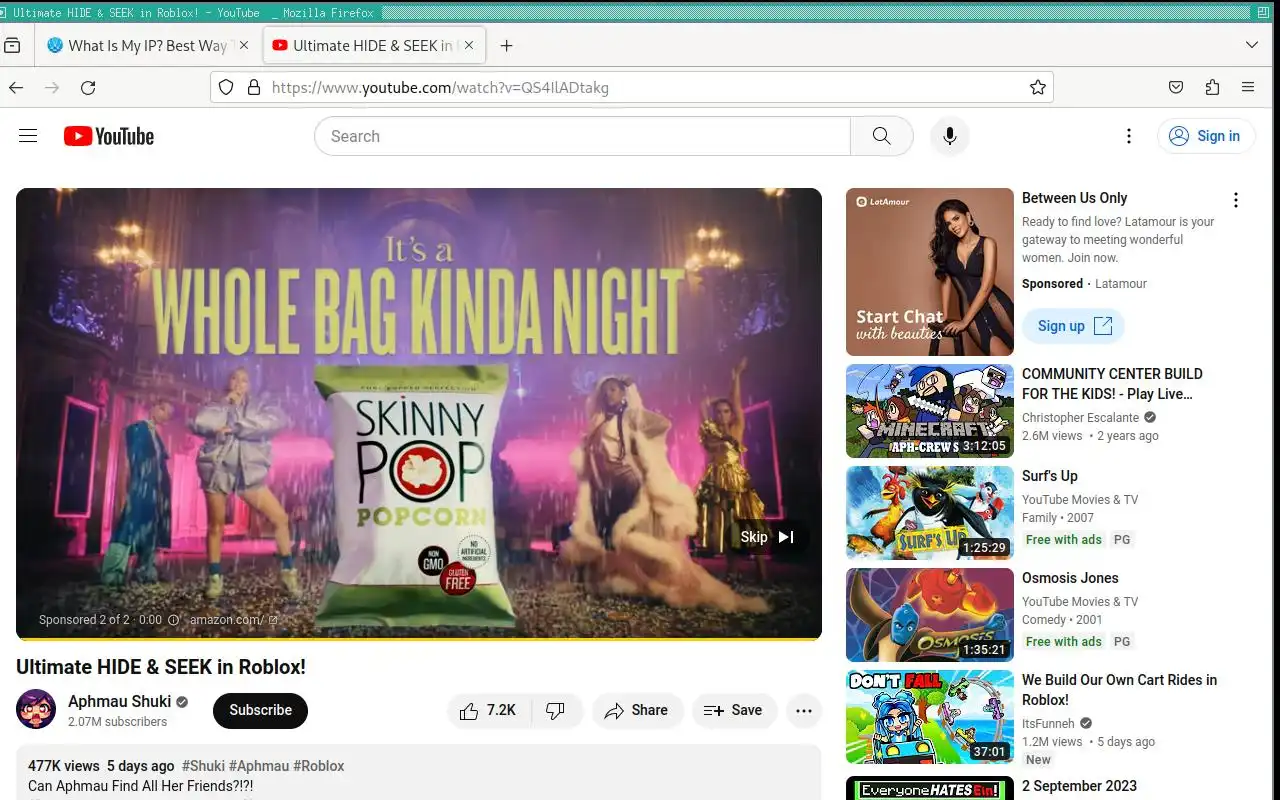Save video to a playlist
This screenshot has height=800, width=1280.
point(734,710)
